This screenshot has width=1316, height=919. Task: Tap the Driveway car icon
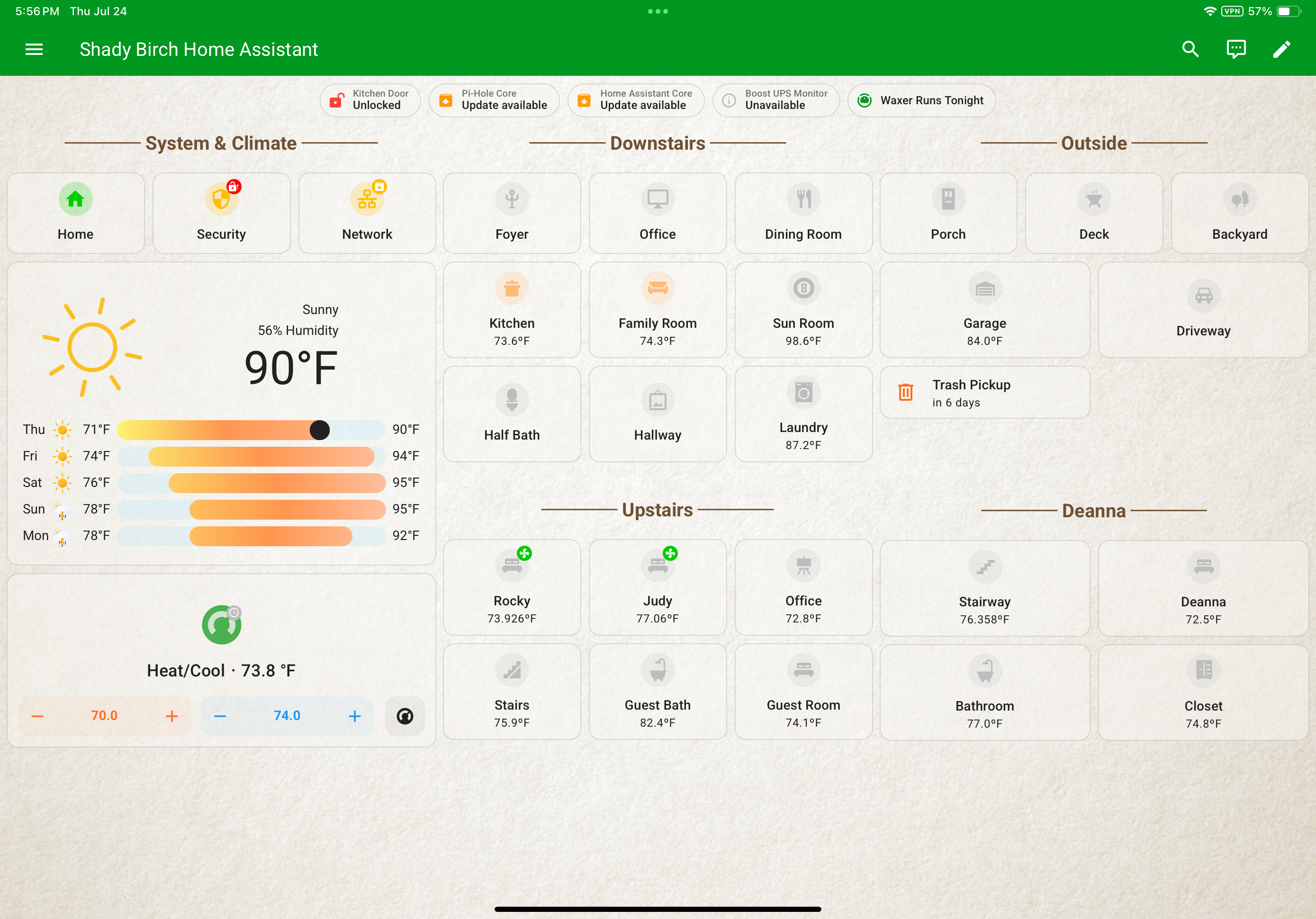(x=1203, y=296)
